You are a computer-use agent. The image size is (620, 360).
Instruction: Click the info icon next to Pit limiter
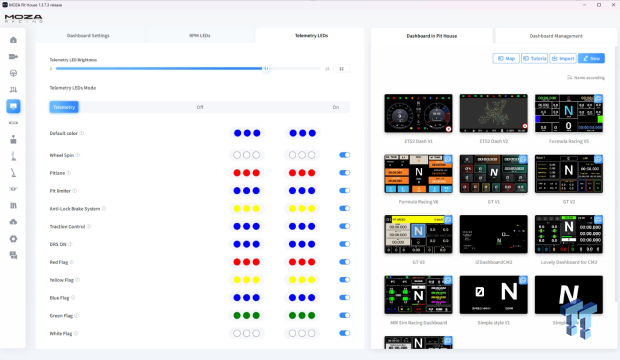click(75, 191)
